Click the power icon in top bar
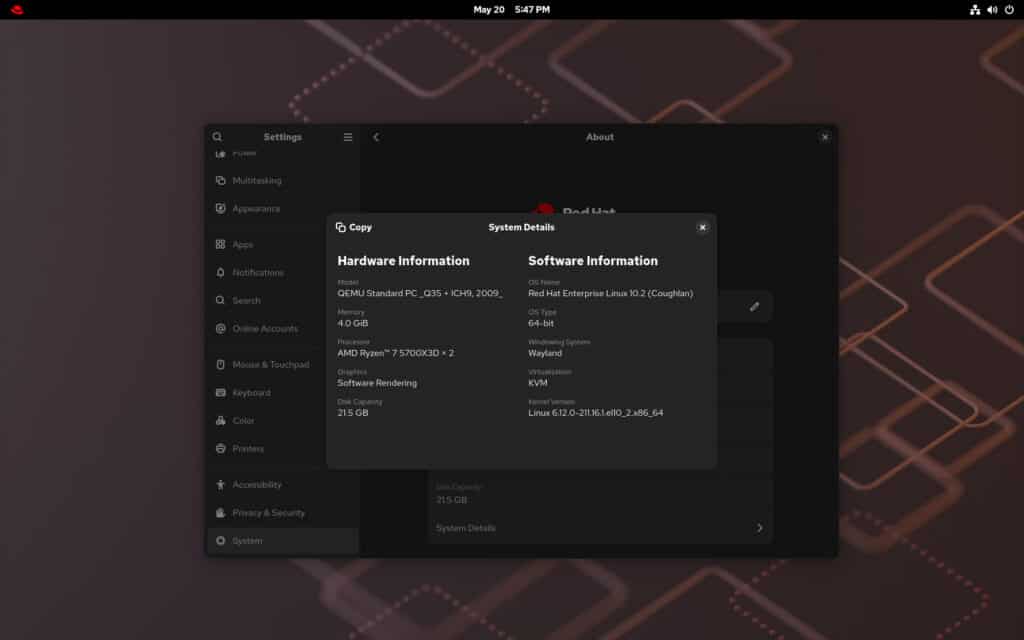Image resolution: width=1024 pixels, height=640 pixels. pos(1009,10)
